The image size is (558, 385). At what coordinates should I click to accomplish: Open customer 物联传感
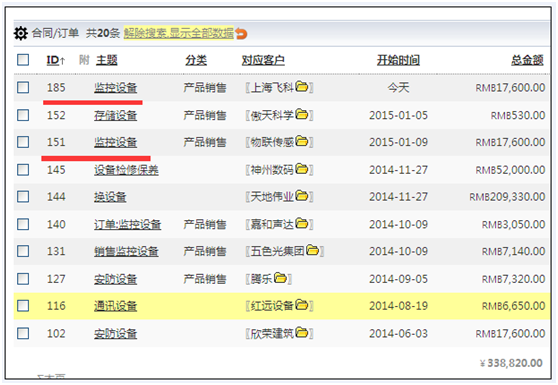(x=272, y=142)
